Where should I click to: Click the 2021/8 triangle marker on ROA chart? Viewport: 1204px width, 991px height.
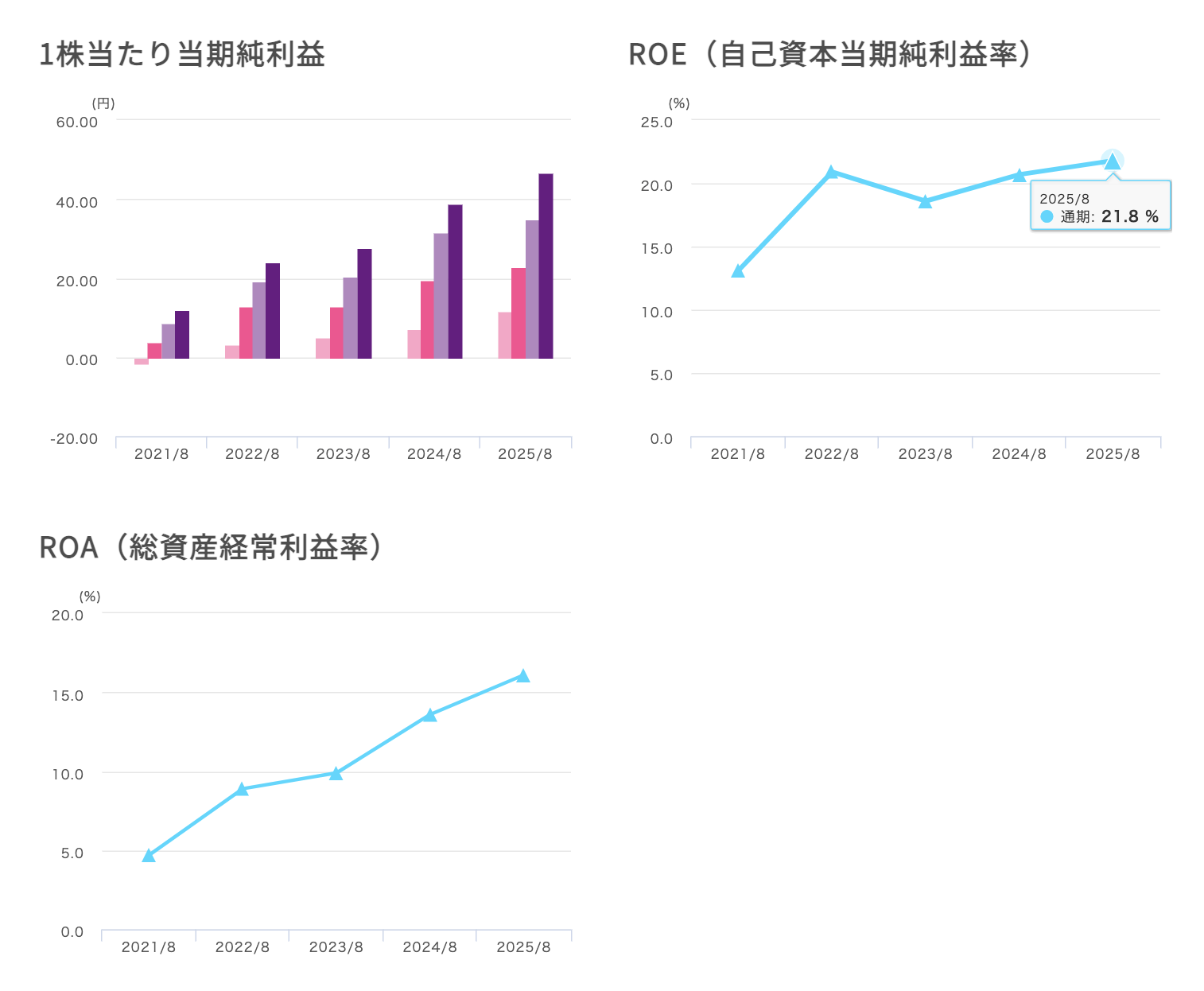(149, 856)
